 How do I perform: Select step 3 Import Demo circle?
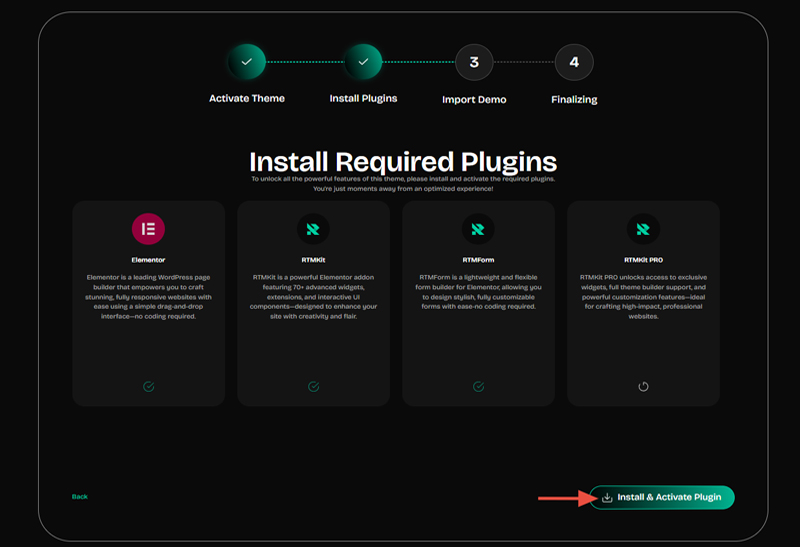474,62
